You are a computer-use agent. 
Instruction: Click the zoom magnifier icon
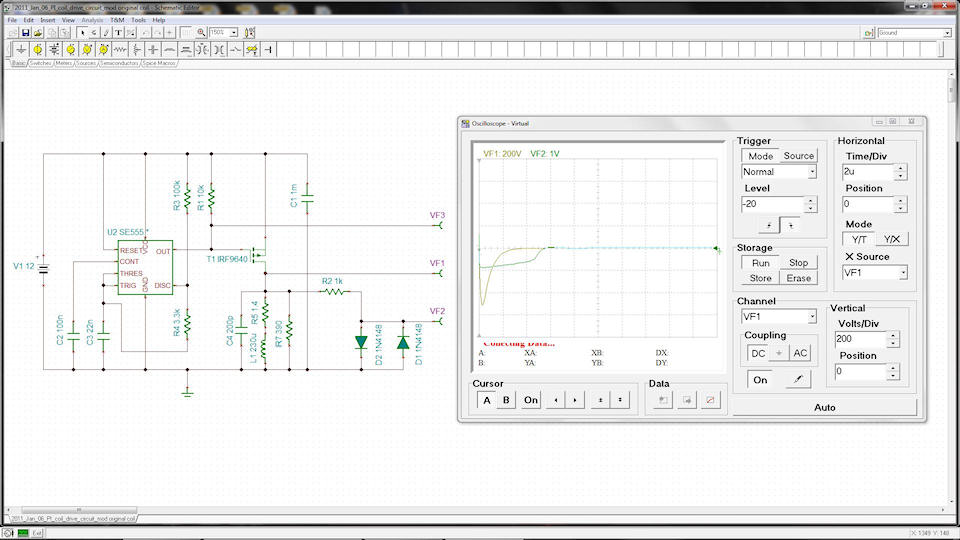point(201,32)
